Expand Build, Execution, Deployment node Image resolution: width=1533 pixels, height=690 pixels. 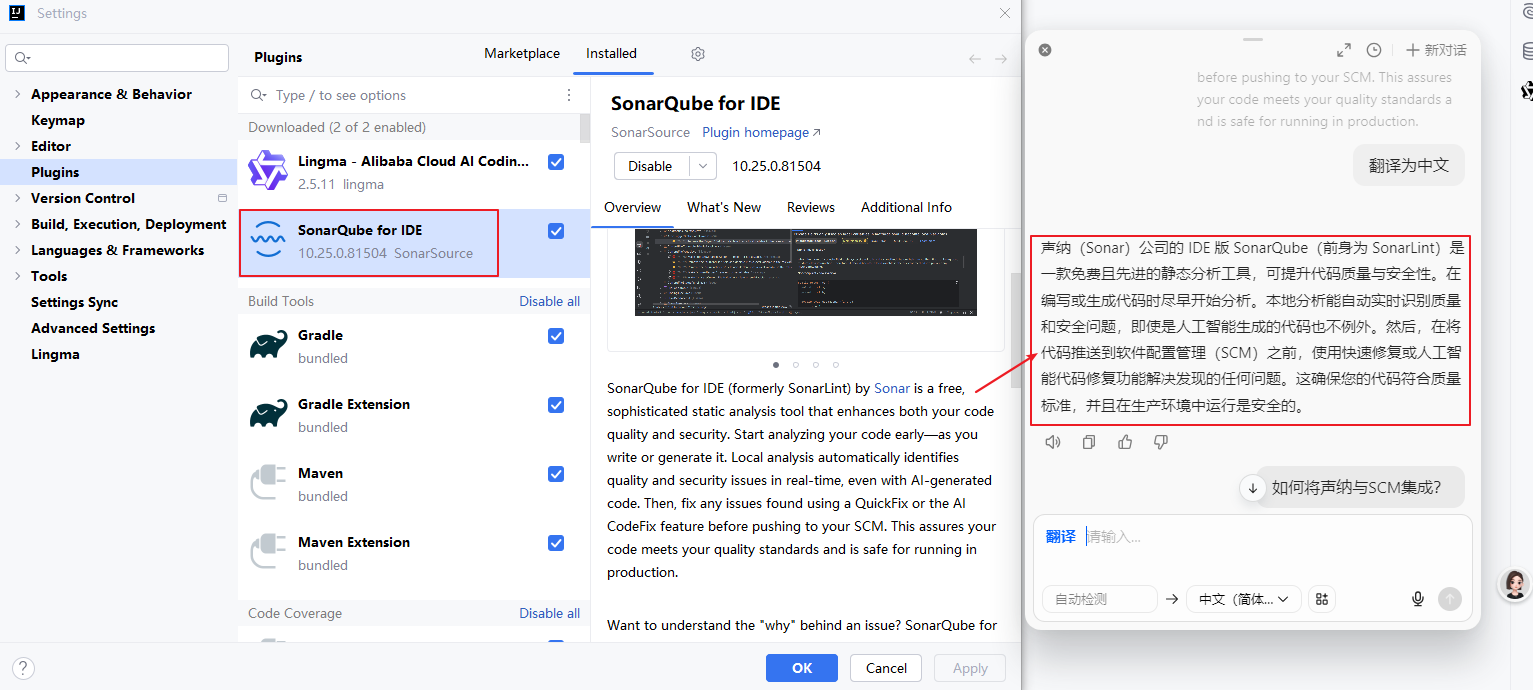point(17,224)
